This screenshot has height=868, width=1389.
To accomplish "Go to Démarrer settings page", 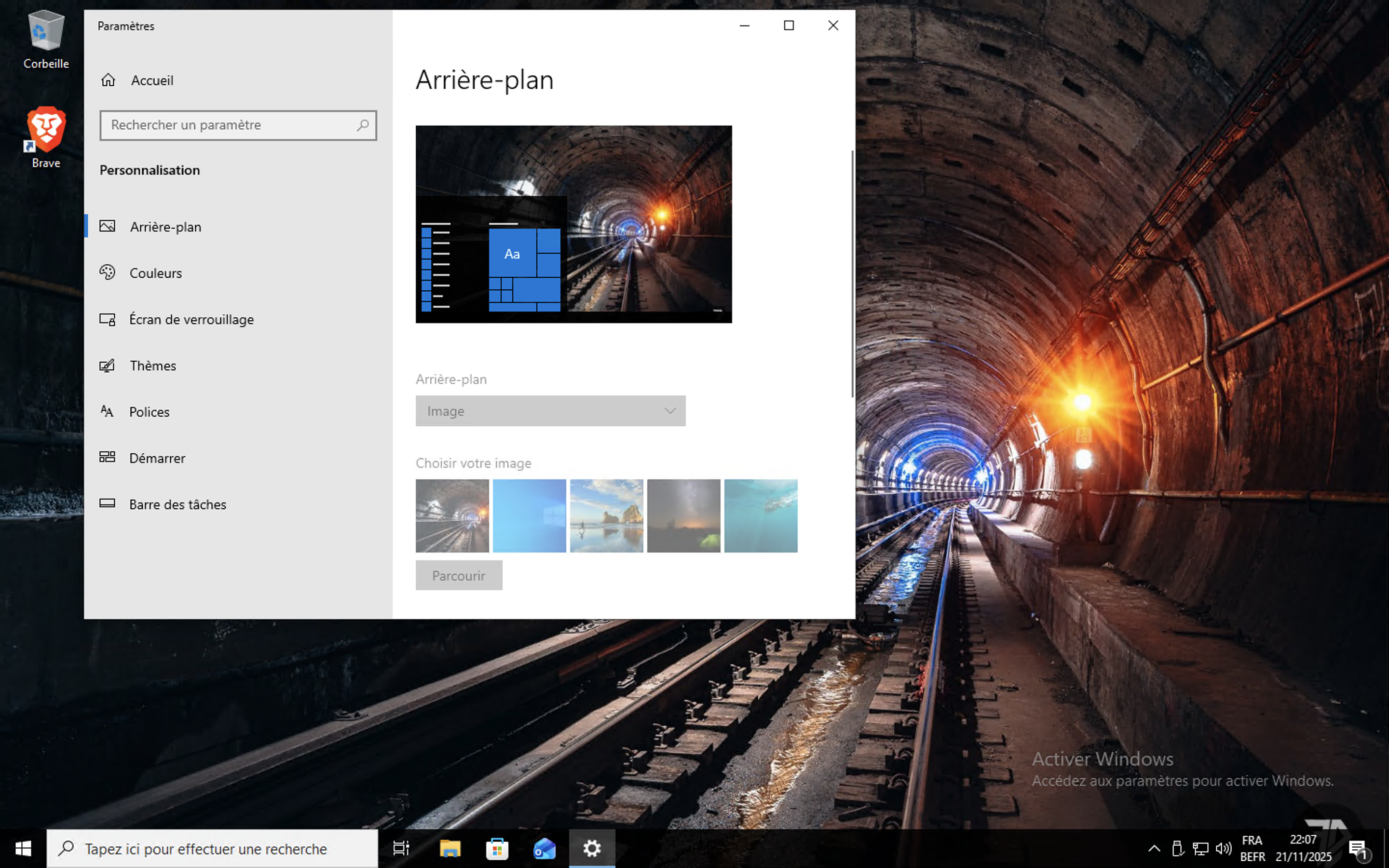I will click(157, 458).
